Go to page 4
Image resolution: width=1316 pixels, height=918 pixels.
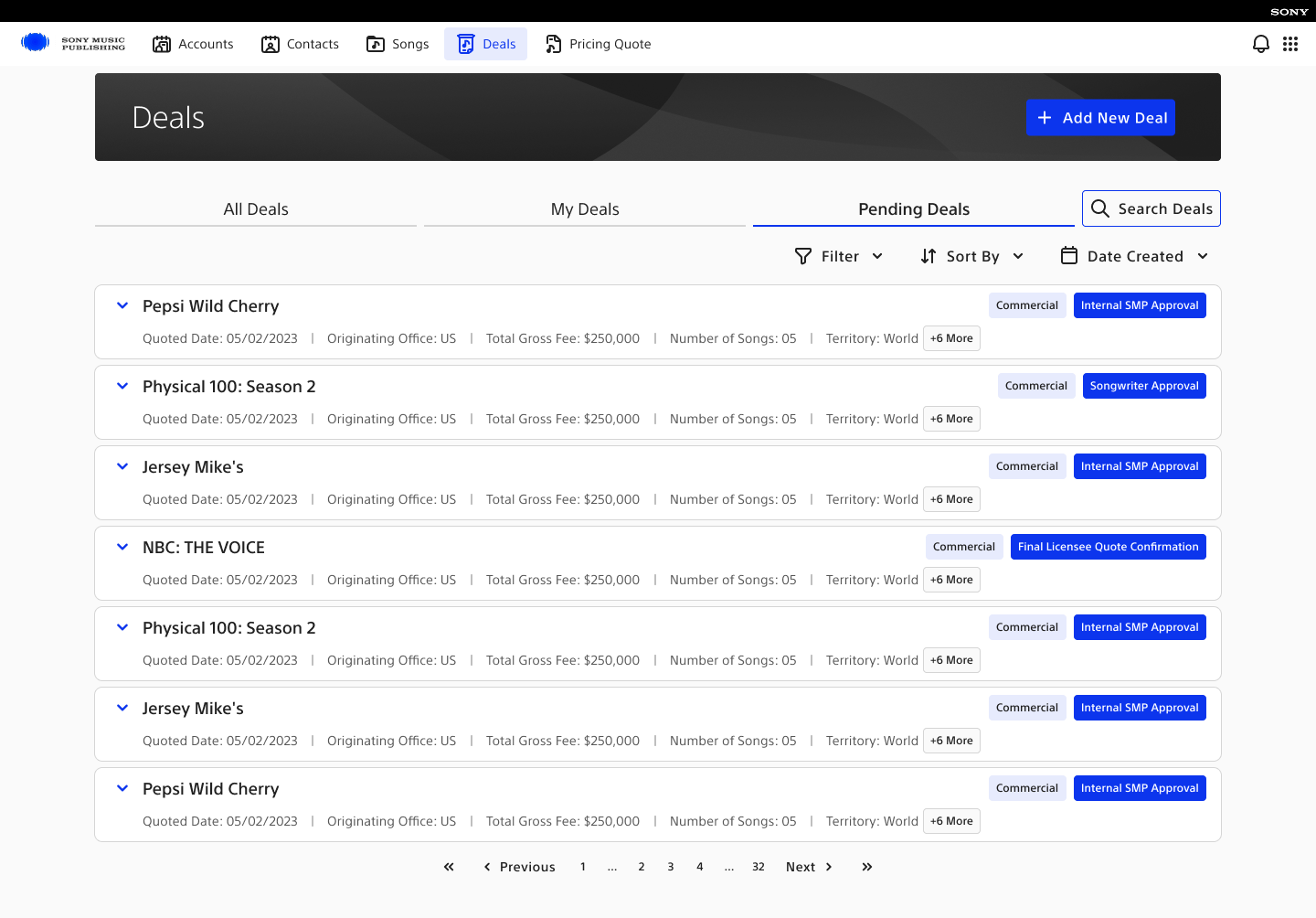(x=700, y=867)
